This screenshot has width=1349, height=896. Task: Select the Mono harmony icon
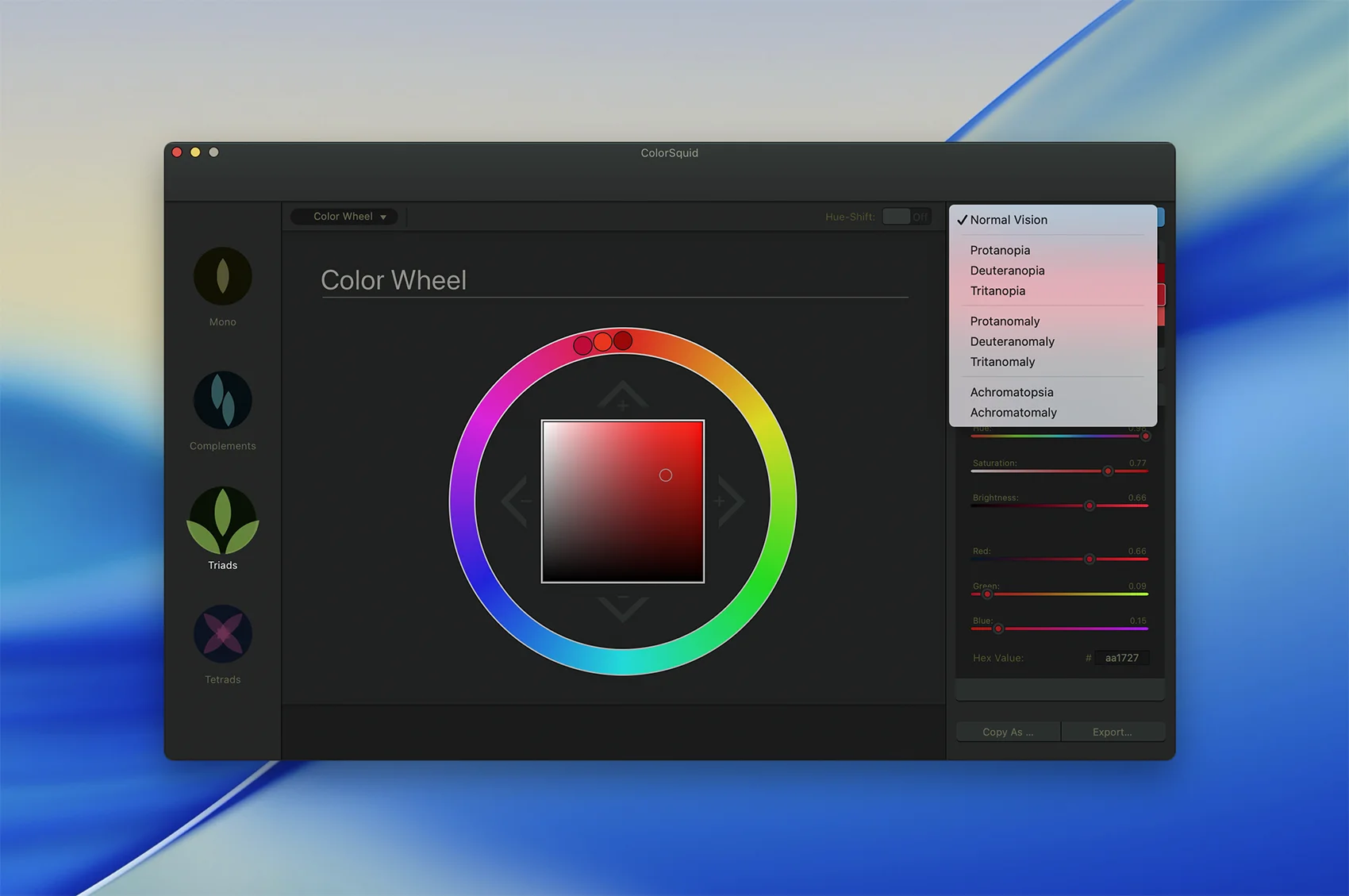[223, 276]
